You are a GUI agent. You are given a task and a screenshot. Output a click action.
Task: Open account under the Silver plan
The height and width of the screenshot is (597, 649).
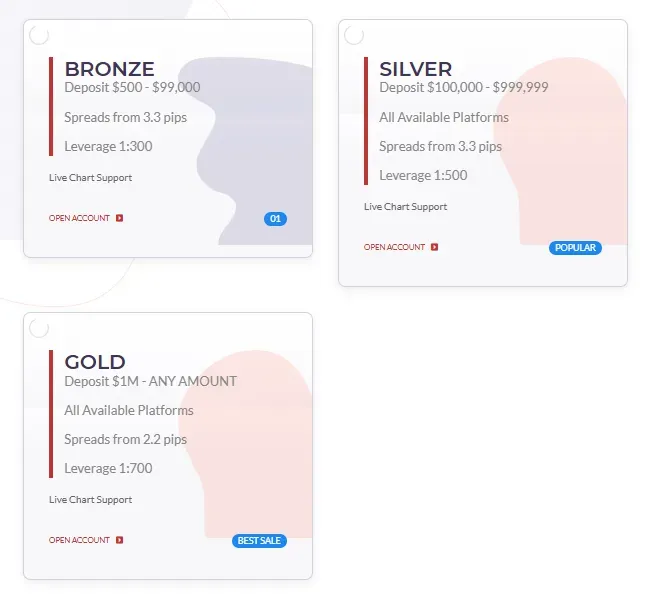pyautogui.click(x=394, y=247)
